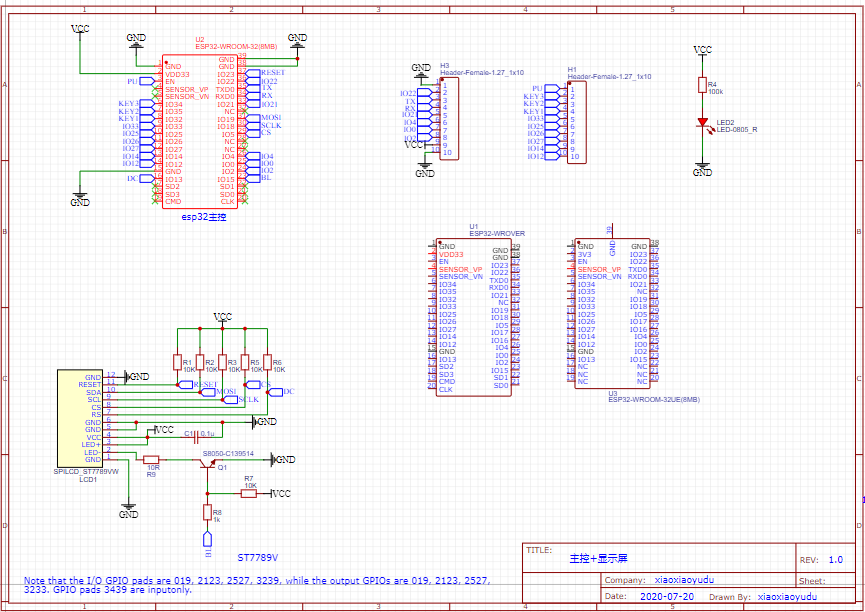Click the red LED2 diode symbol
This screenshot has height=612, width=865.
coord(703,123)
